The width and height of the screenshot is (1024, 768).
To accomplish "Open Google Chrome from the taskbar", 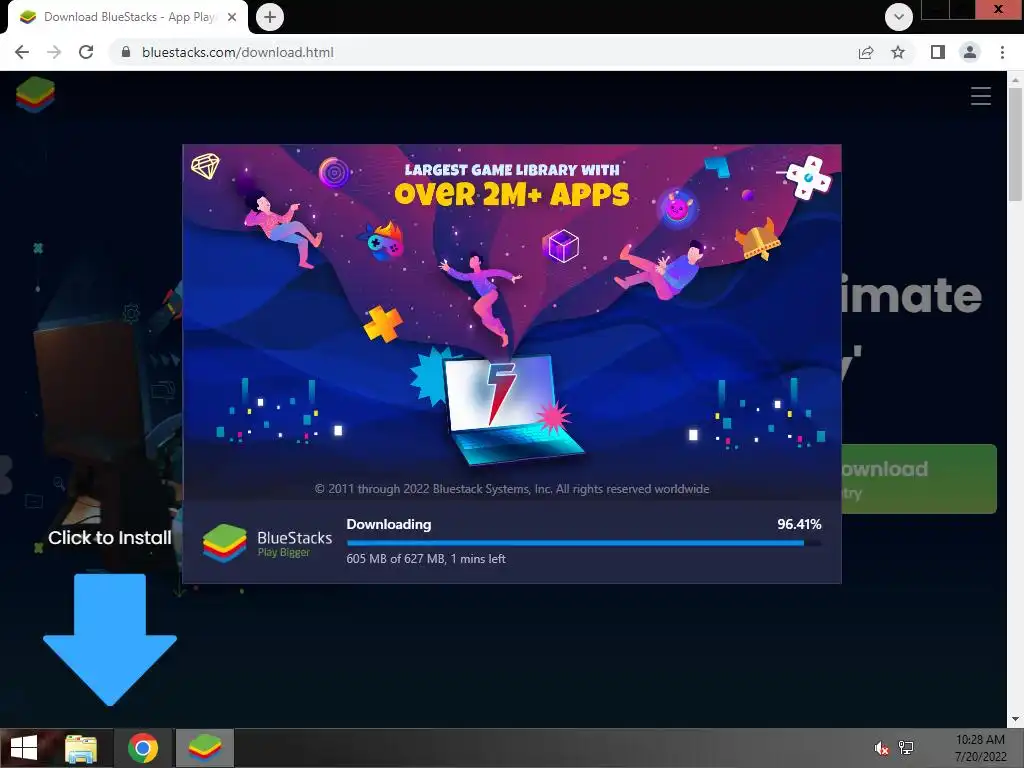I will pos(143,748).
